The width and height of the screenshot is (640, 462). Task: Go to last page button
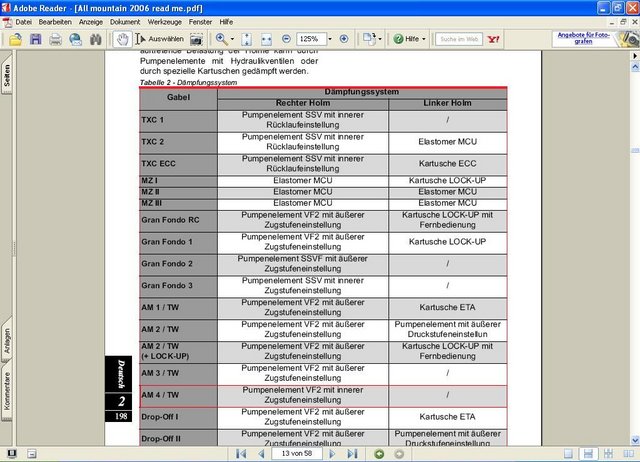point(352,454)
